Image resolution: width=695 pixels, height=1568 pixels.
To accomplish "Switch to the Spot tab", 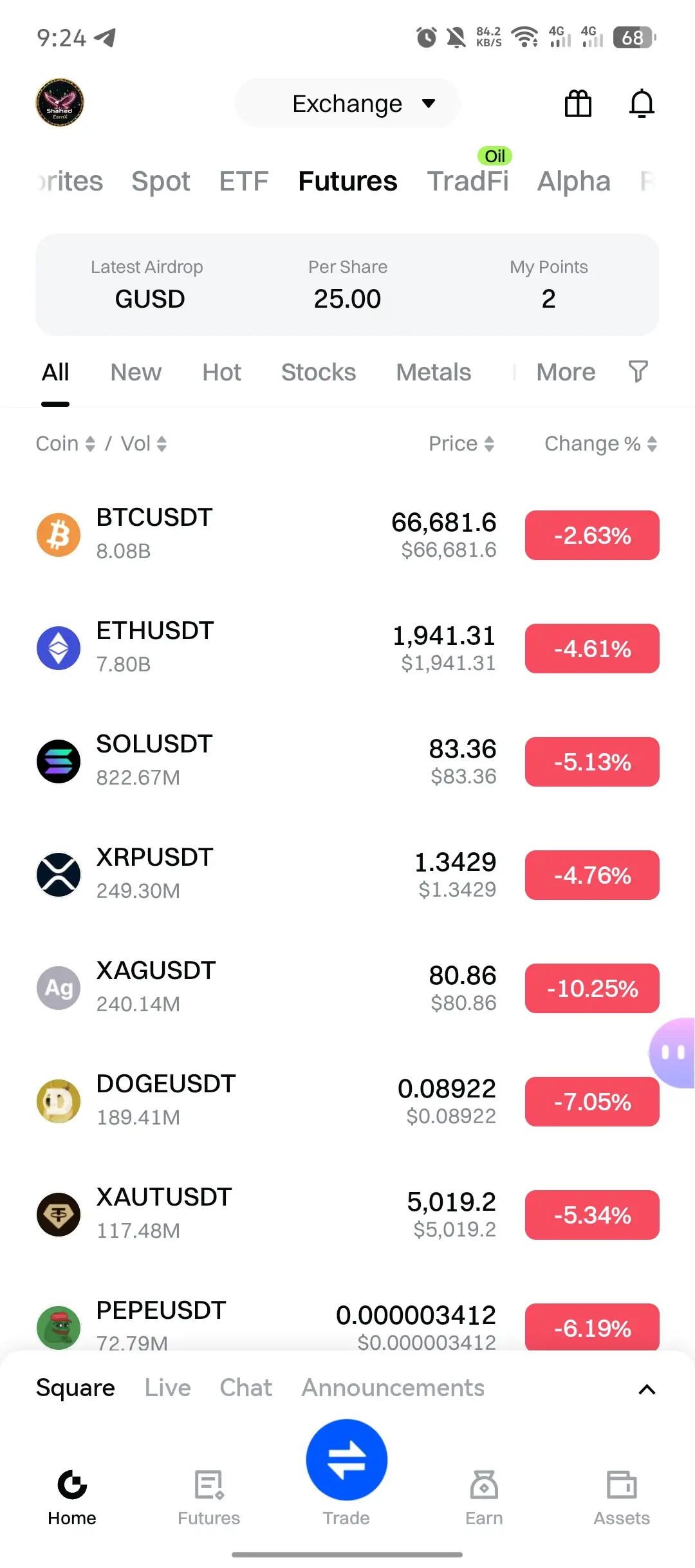I will point(161,181).
